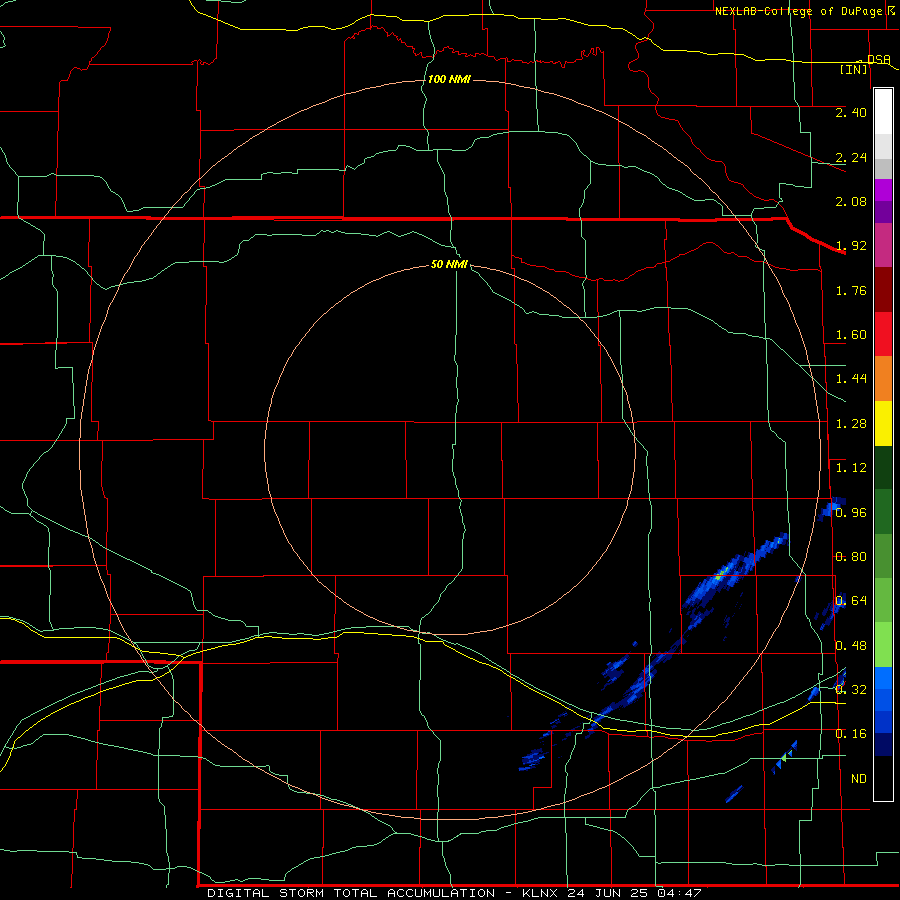Click the 1.44 legend value
The image size is (900, 900).
(x=851, y=379)
